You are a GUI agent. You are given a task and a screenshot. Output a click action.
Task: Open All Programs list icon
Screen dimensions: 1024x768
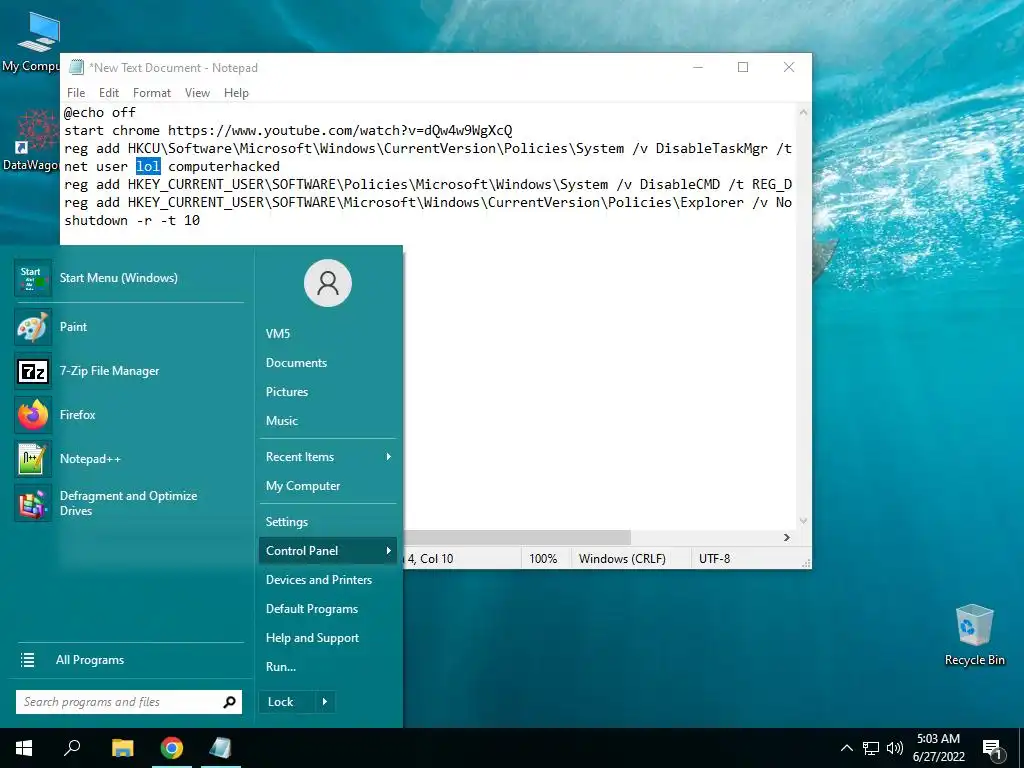27,660
